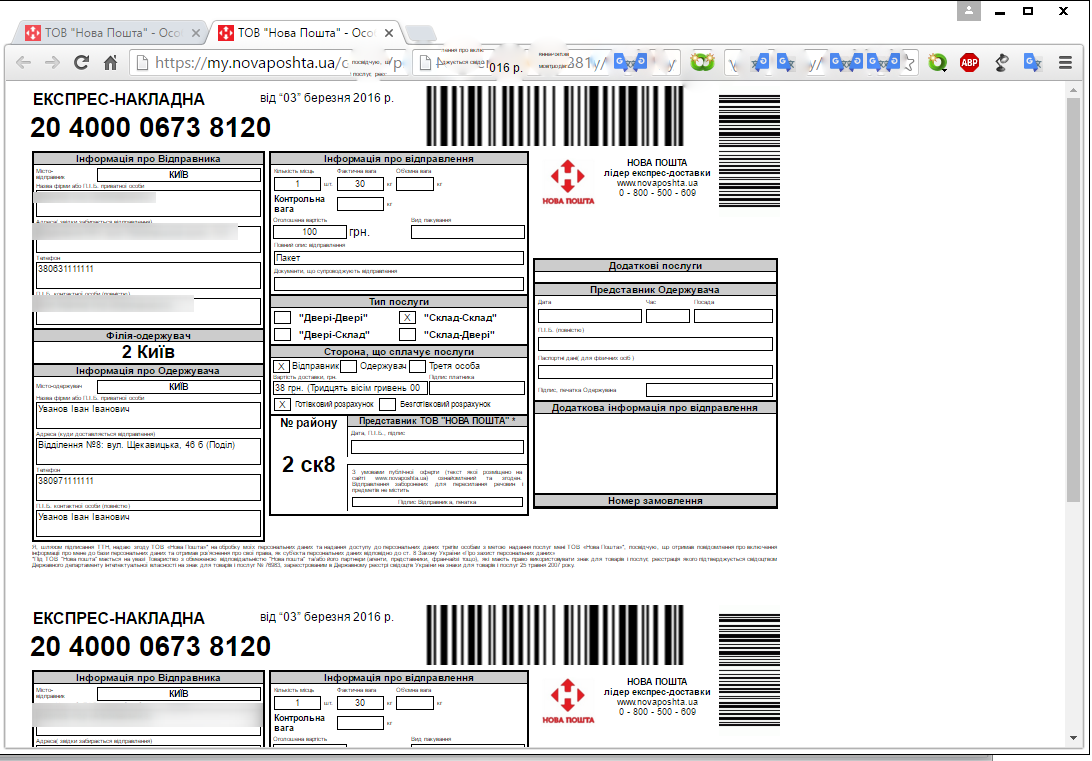Check the "Двері-Двері" service type box

282,317
